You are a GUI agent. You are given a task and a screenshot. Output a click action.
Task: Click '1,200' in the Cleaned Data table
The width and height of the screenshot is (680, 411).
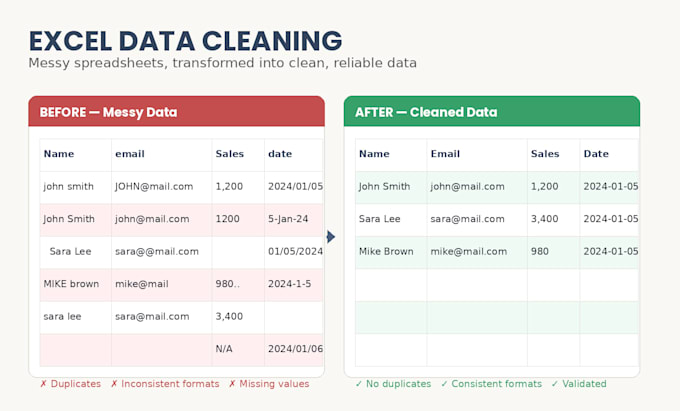(544, 186)
